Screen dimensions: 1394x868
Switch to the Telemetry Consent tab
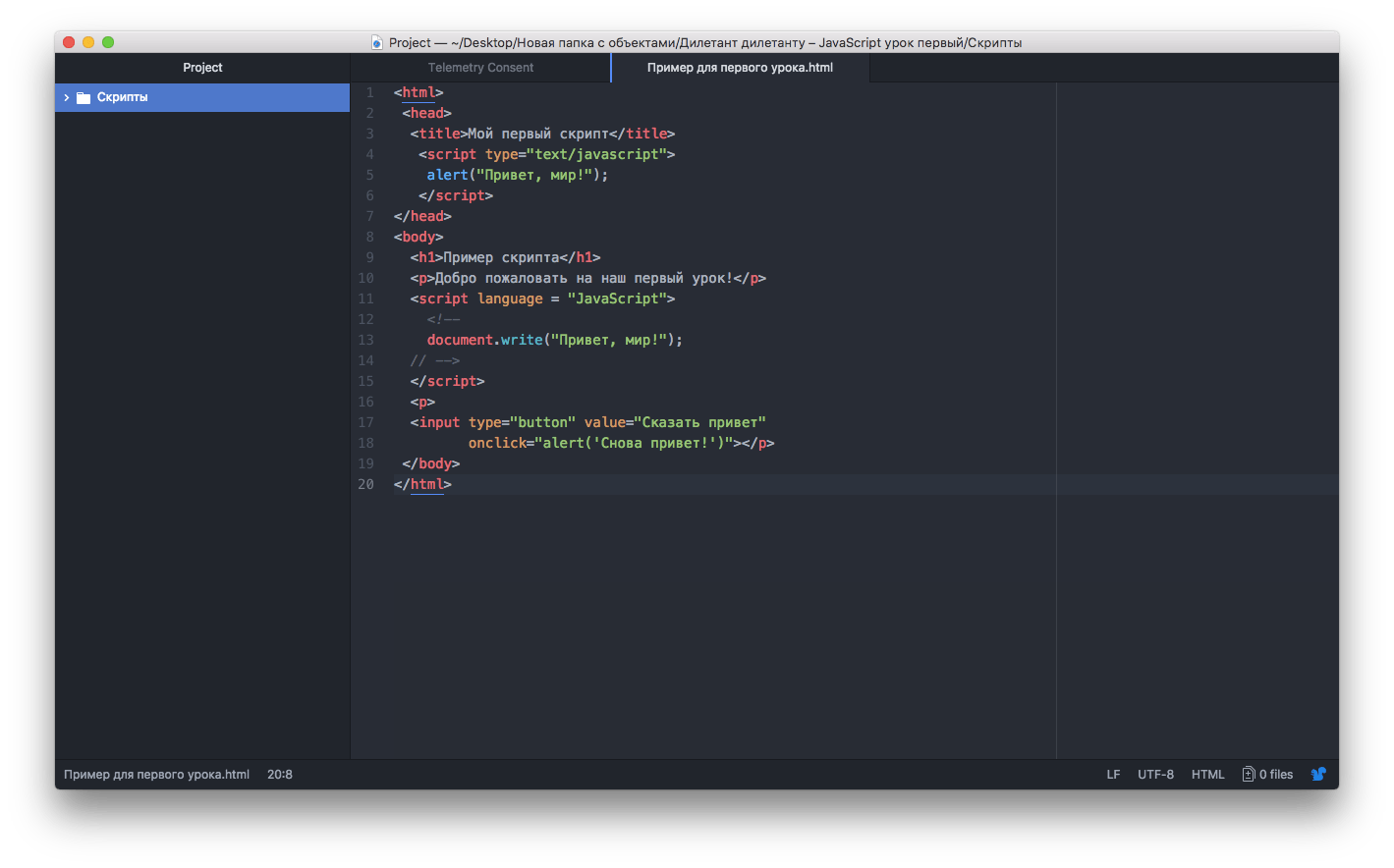tap(480, 68)
